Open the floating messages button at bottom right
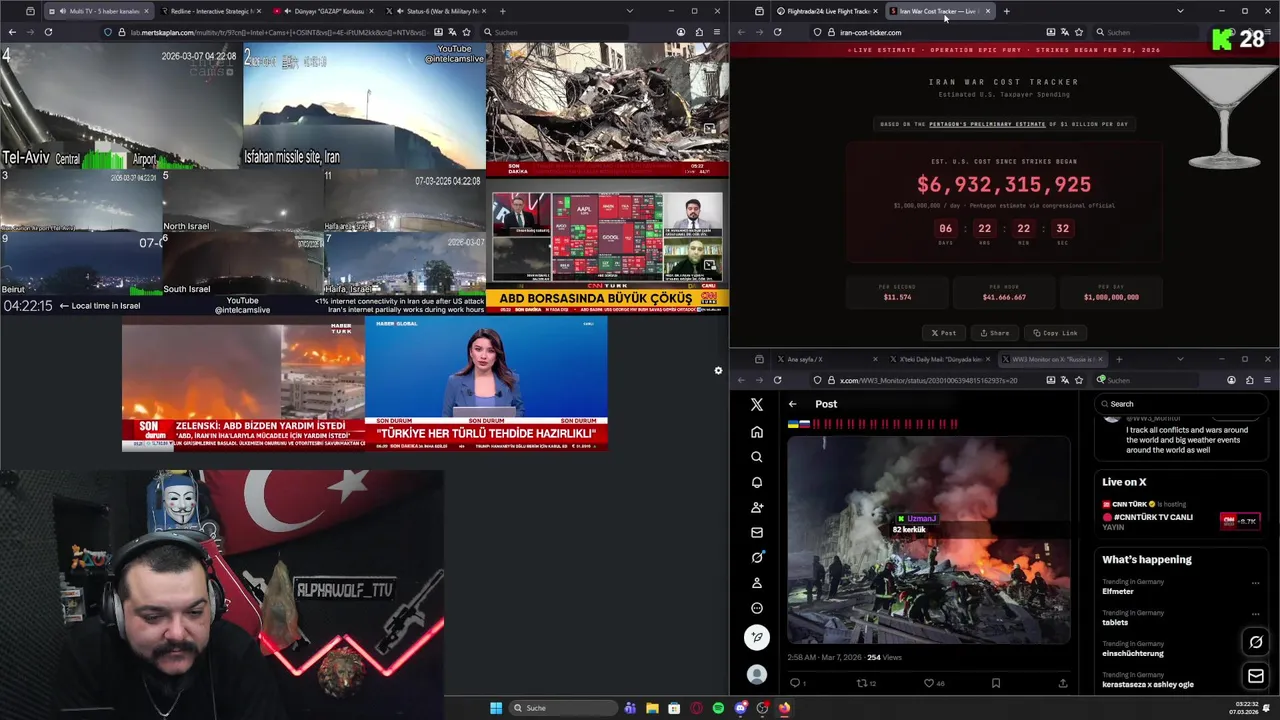Image resolution: width=1280 pixels, height=720 pixels. [1256, 677]
